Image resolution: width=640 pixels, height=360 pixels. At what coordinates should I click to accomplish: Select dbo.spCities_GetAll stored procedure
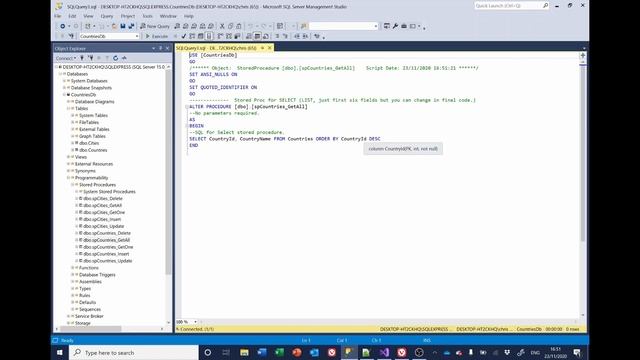[x=102, y=206]
